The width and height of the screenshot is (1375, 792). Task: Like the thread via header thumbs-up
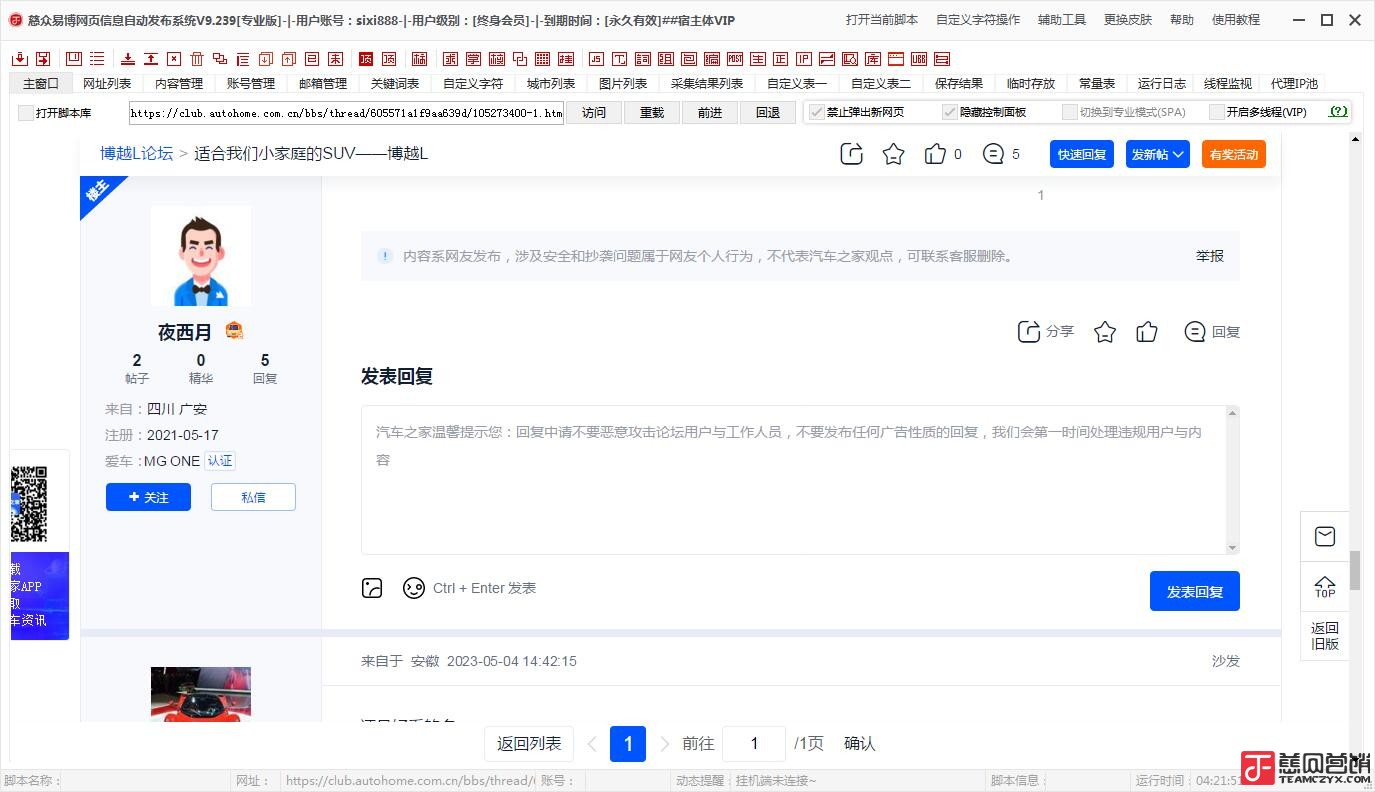click(935, 154)
